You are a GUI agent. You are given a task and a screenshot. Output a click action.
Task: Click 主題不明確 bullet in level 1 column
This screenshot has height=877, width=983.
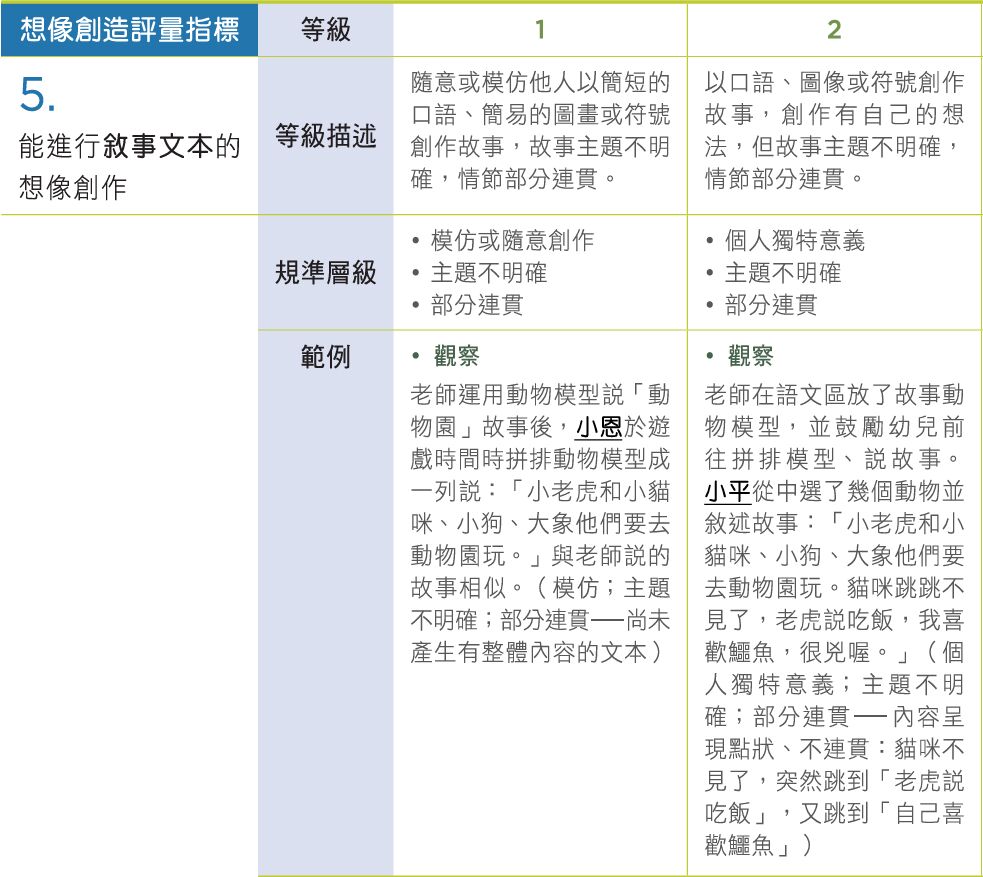pos(488,272)
